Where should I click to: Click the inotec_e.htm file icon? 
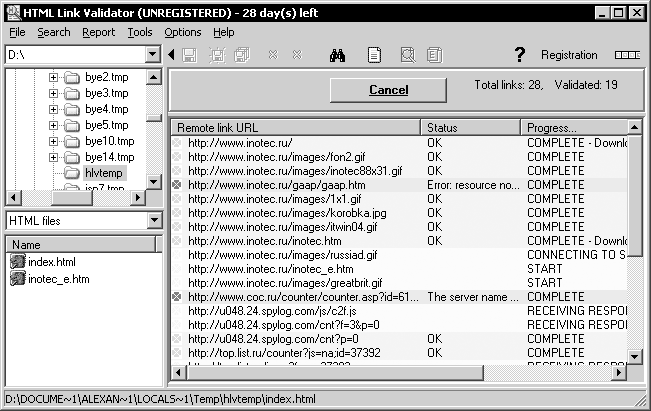[x=17, y=279]
